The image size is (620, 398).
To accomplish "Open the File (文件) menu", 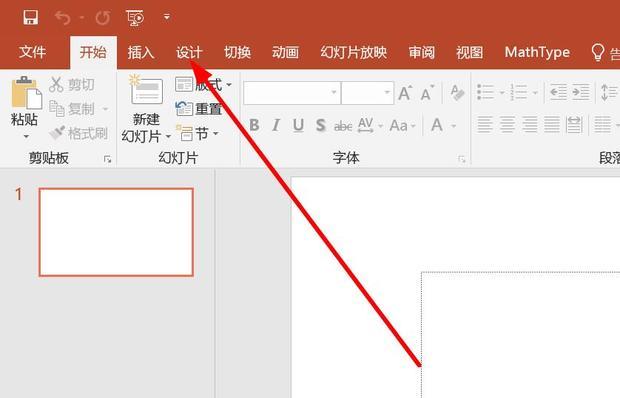I will pyautogui.click(x=32, y=52).
